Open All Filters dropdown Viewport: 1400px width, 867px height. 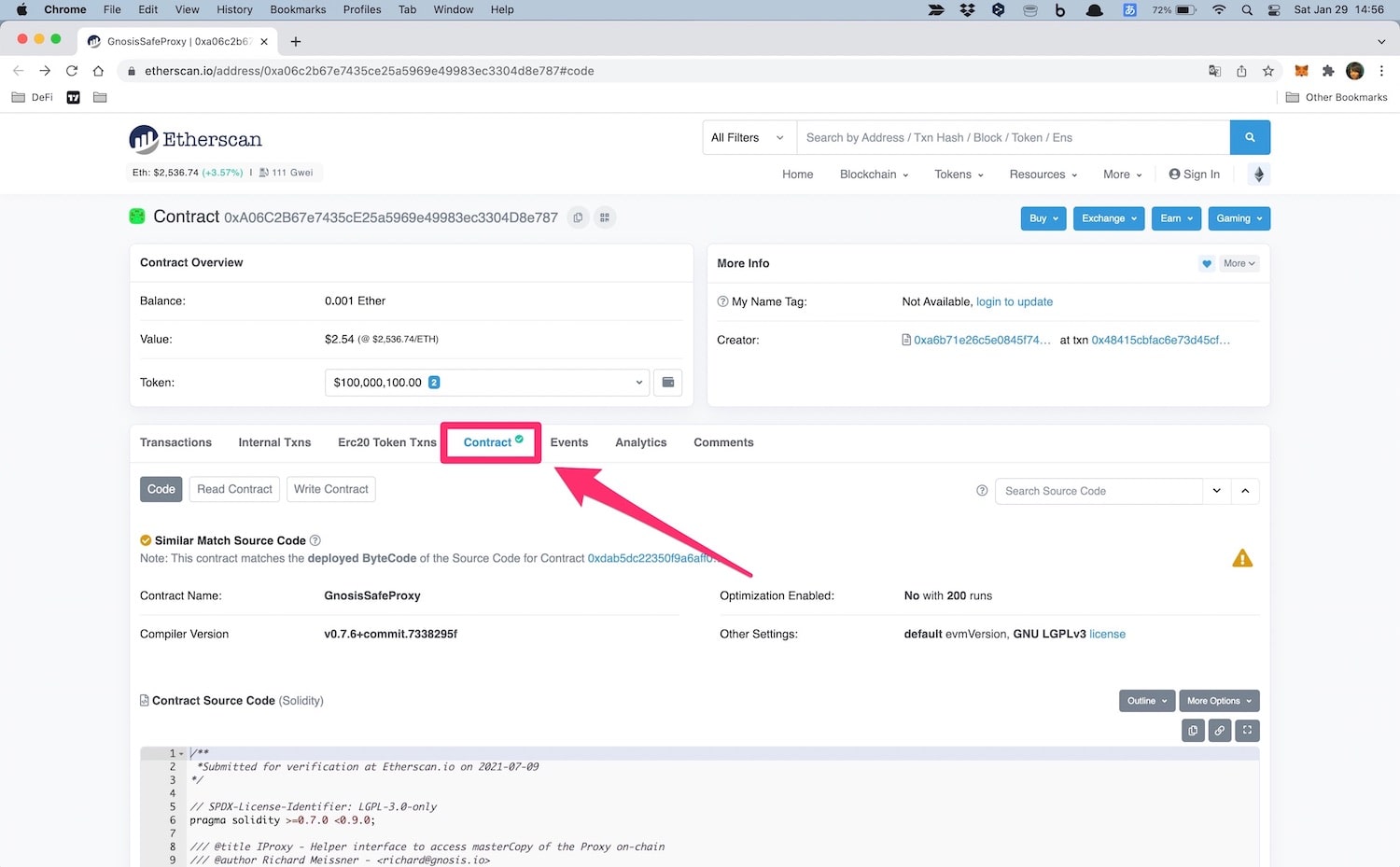coord(749,137)
